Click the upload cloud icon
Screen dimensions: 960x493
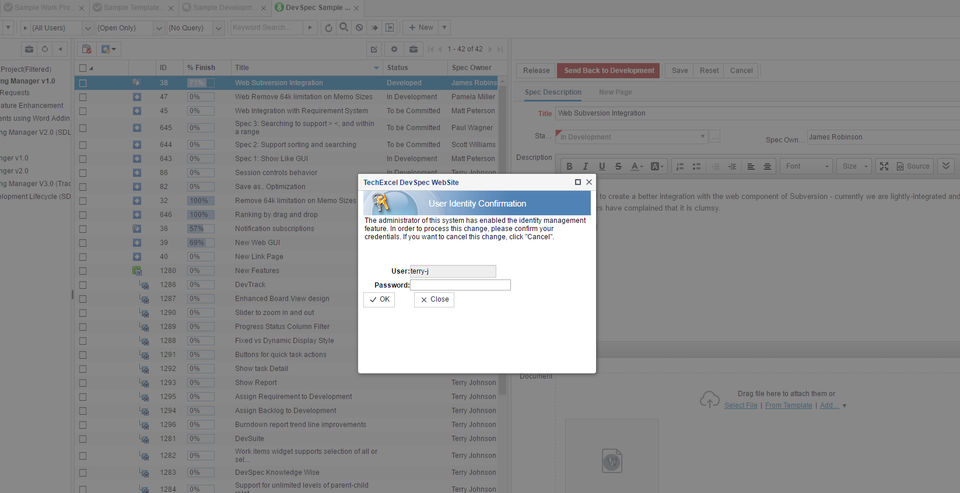[x=710, y=399]
